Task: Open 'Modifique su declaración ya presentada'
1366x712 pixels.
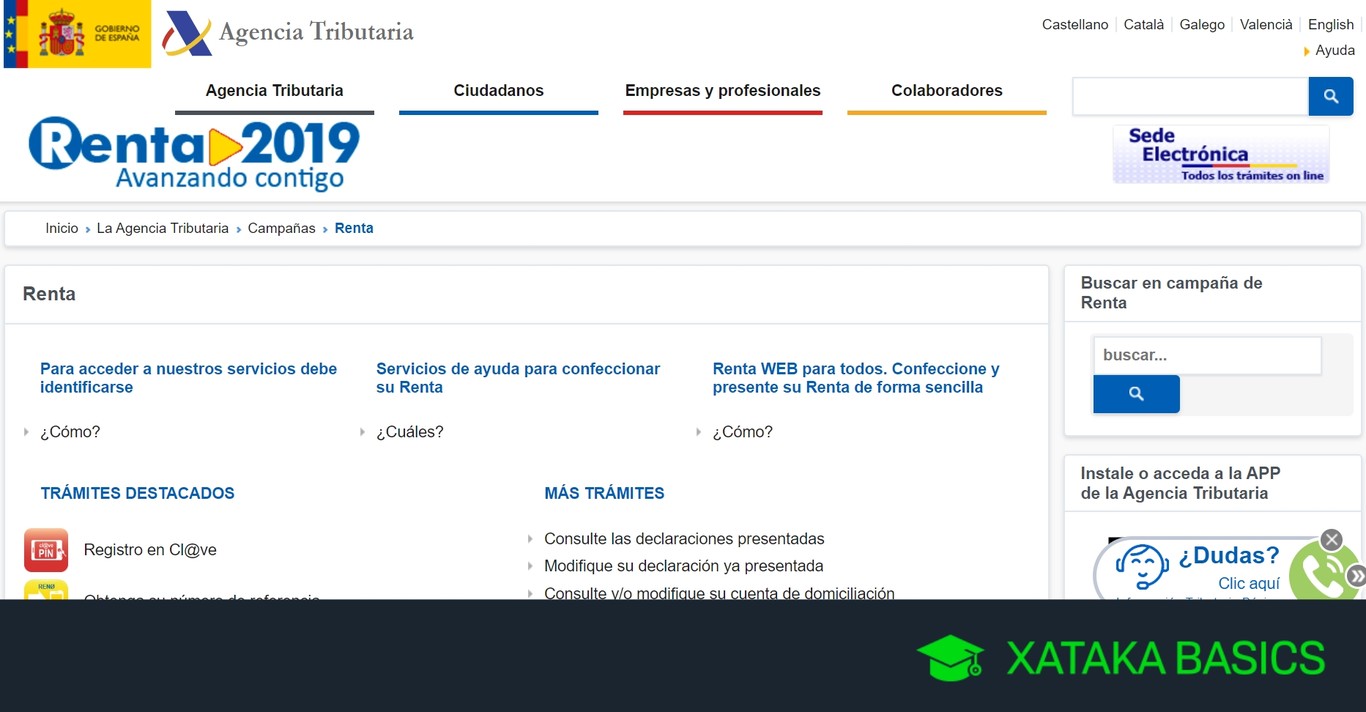Action: click(684, 566)
